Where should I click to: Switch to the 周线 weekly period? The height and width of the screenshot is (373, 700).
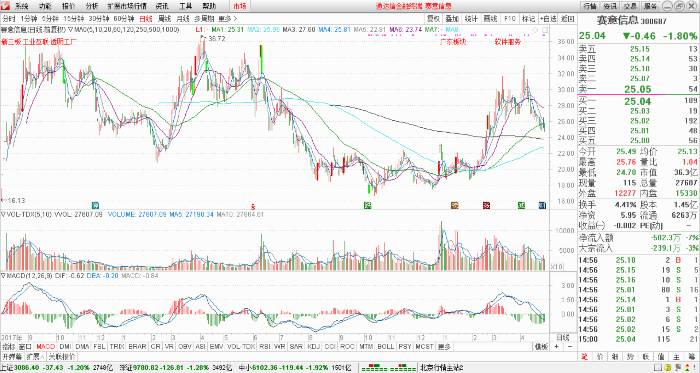[165, 19]
